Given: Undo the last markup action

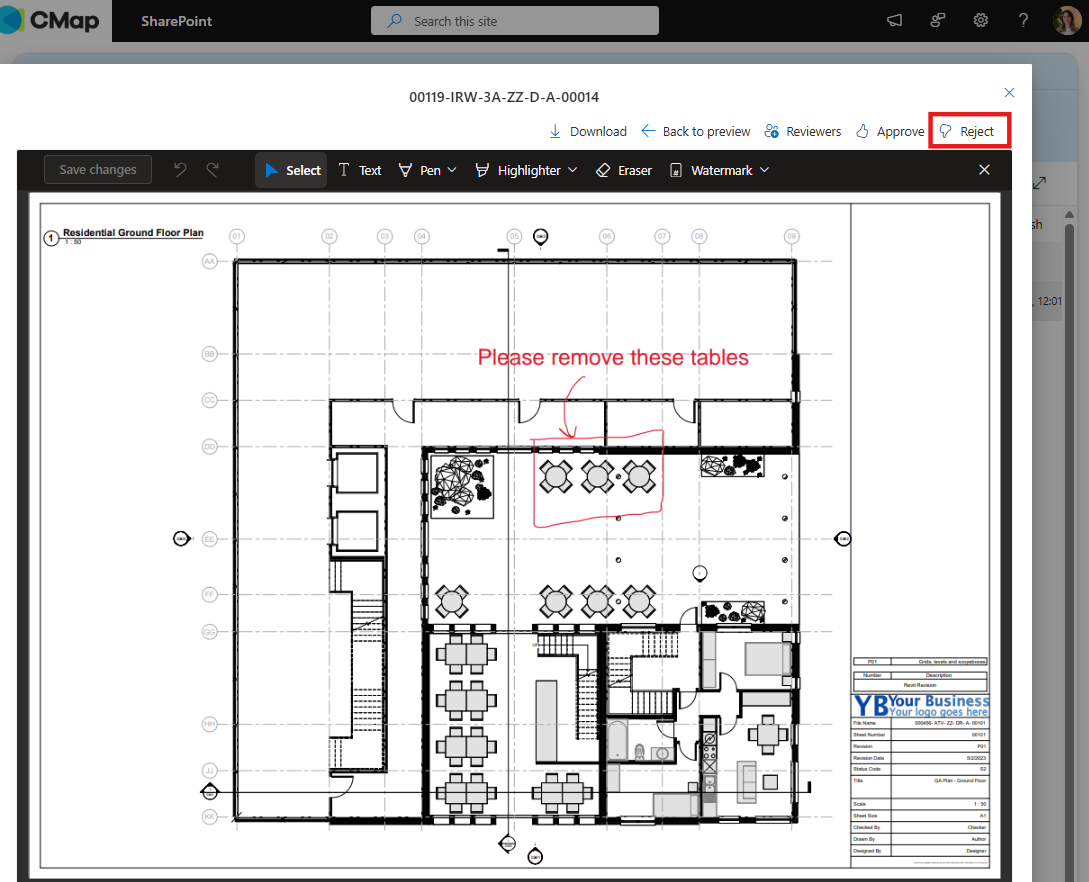Looking at the screenshot, I should (180, 169).
